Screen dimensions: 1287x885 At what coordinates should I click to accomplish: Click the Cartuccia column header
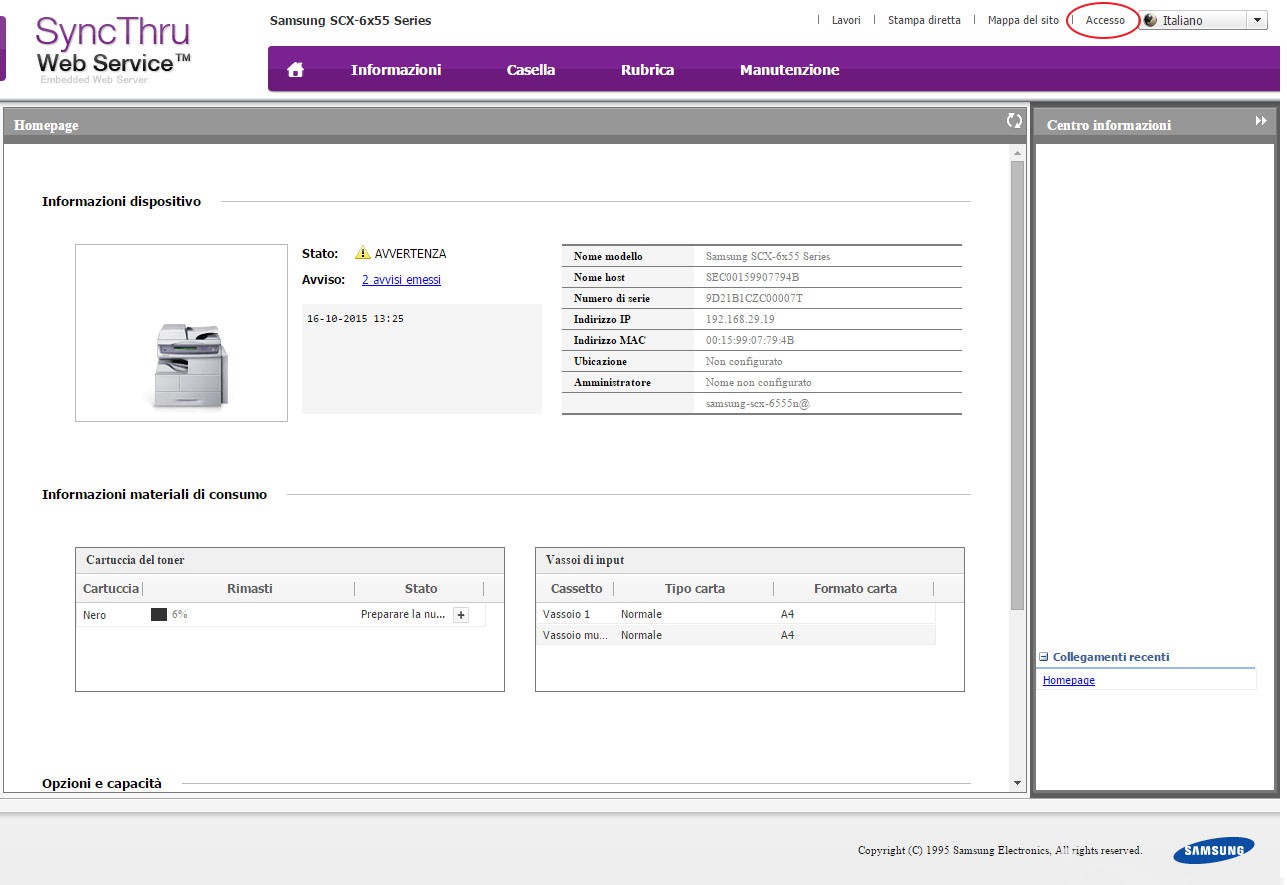pos(111,588)
